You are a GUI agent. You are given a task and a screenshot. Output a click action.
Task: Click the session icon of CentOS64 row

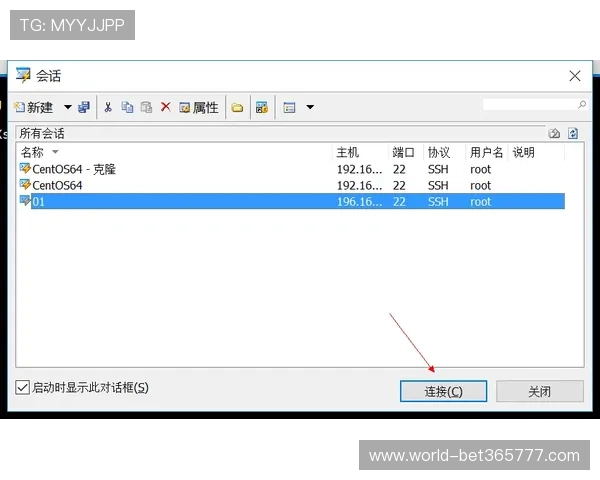(25, 184)
